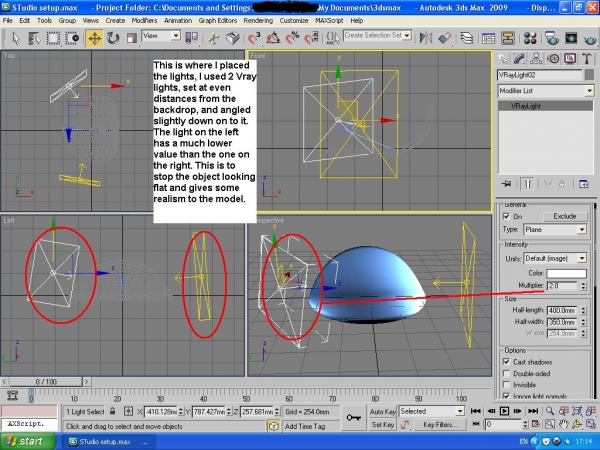Open the Motion command panel
This screenshot has width=600, height=450.
pos(553,59)
